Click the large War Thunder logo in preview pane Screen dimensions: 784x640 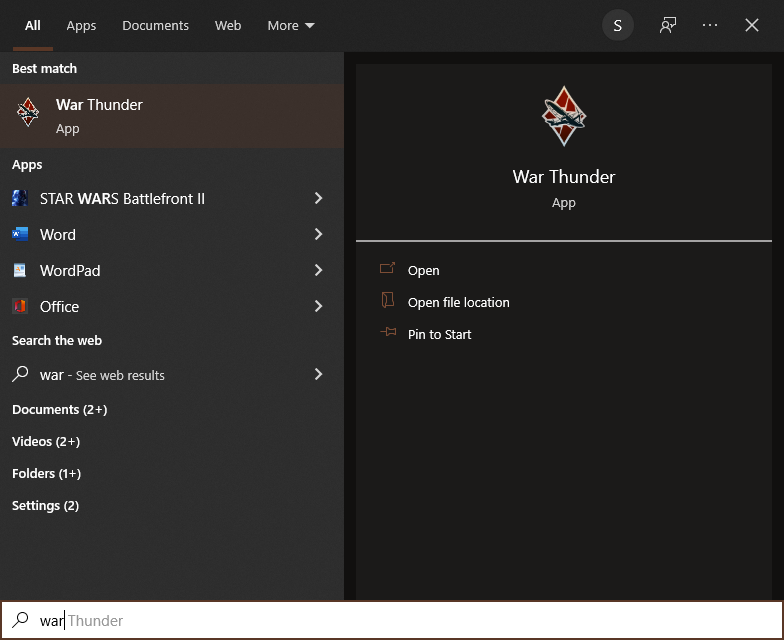[x=564, y=116]
